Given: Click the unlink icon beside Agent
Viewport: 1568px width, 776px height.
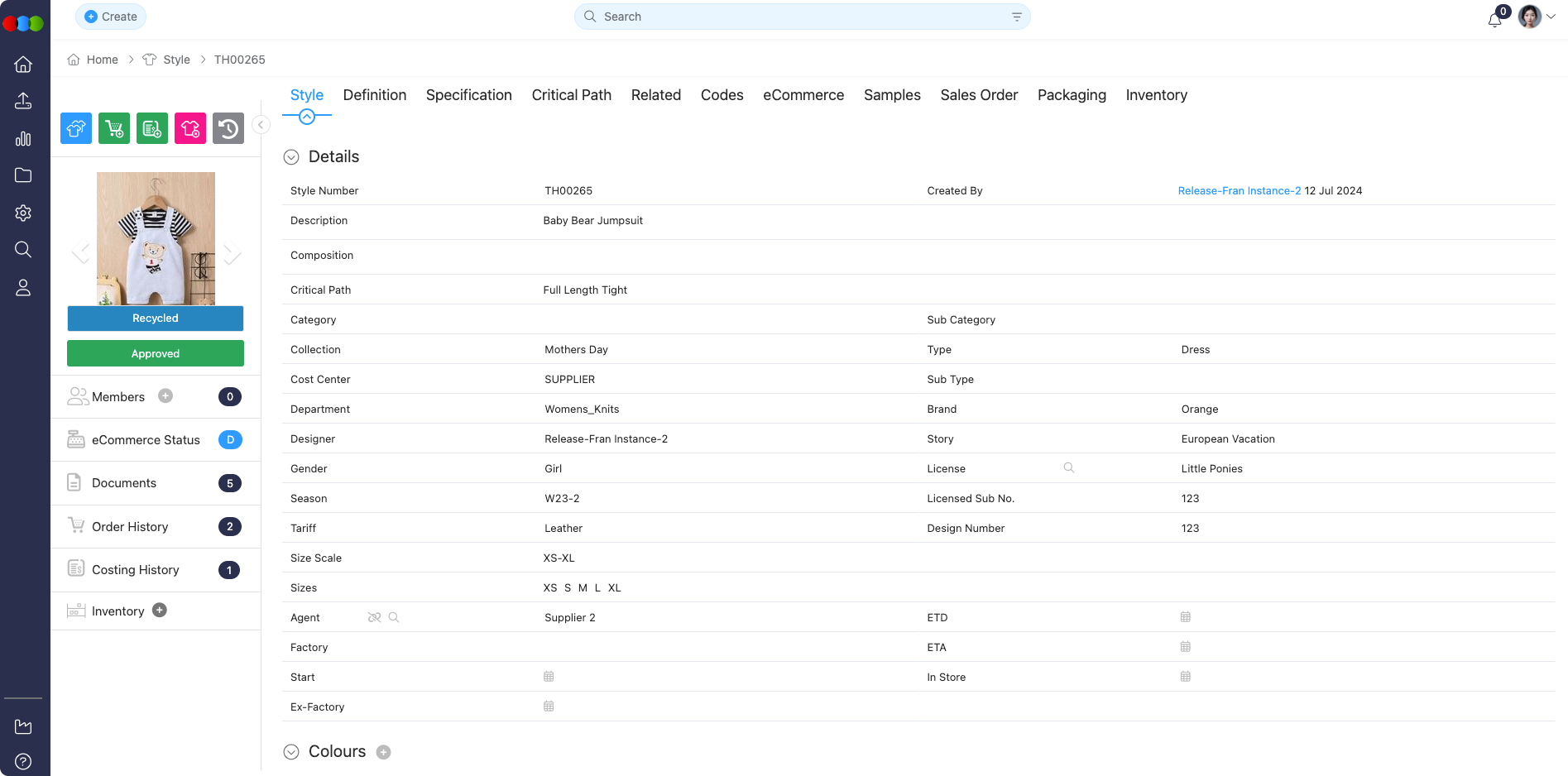Looking at the screenshot, I should [374, 617].
